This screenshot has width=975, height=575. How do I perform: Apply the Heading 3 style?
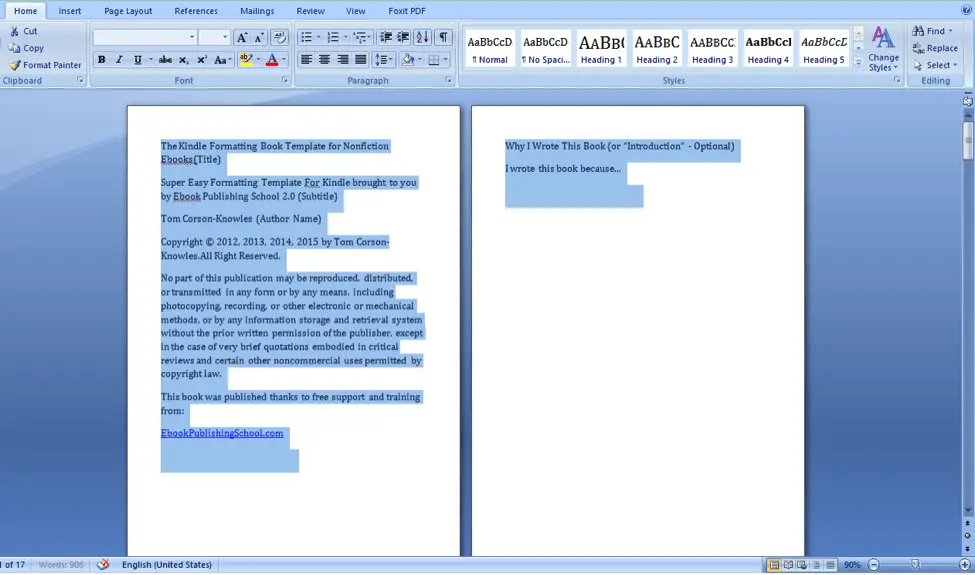[x=713, y=48]
